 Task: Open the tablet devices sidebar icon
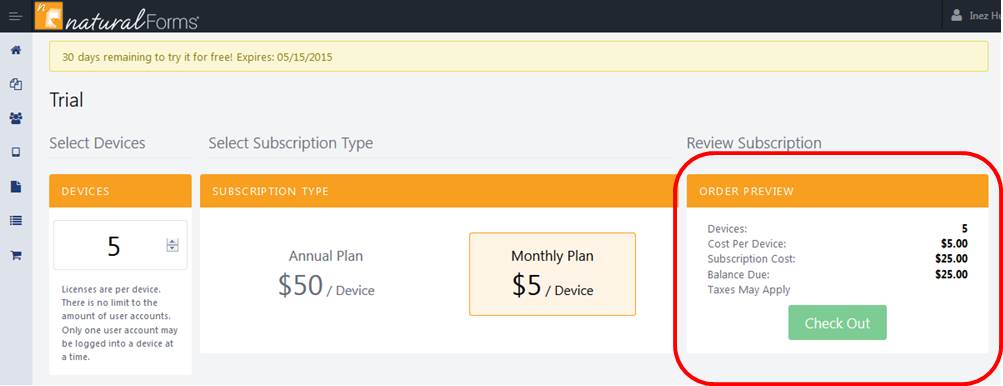click(16, 152)
